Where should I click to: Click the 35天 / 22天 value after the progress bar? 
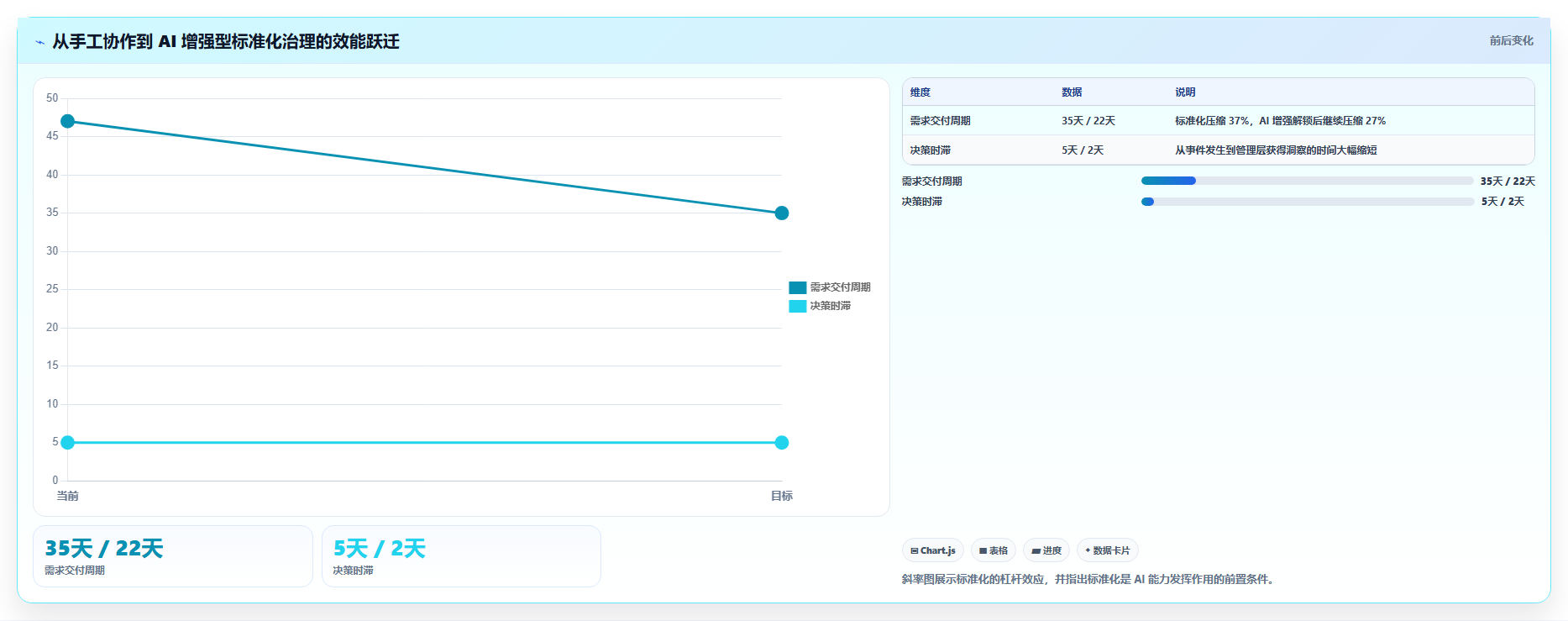(x=1508, y=182)
